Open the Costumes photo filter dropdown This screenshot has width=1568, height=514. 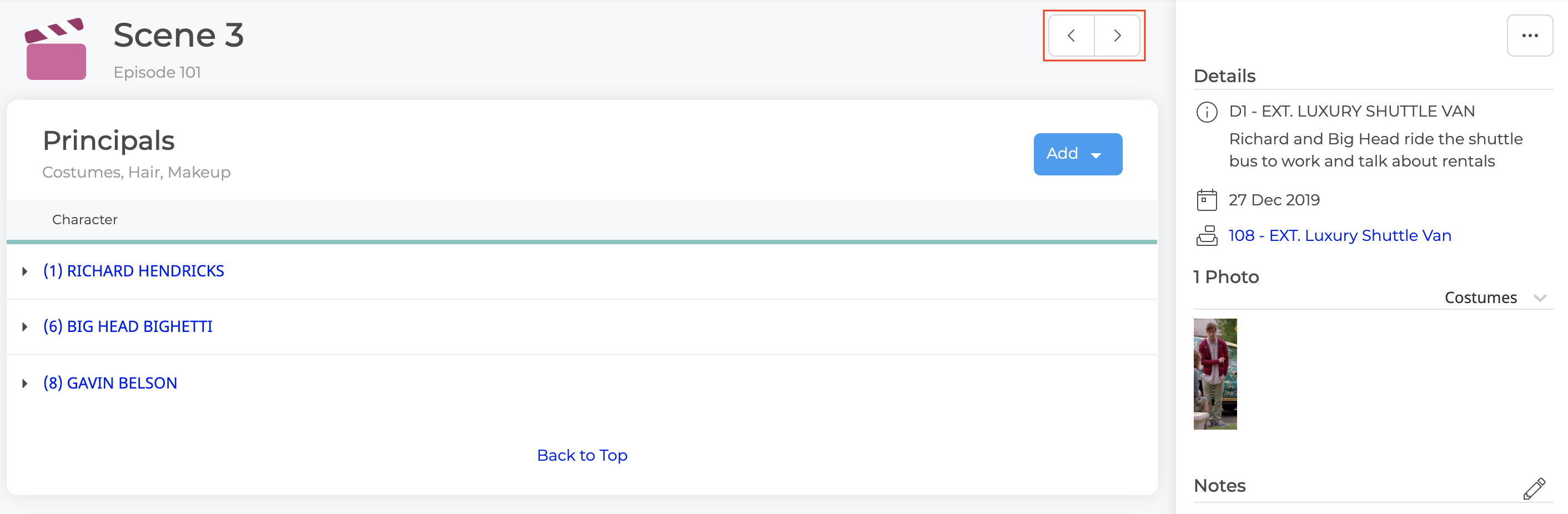(1495, 298)
